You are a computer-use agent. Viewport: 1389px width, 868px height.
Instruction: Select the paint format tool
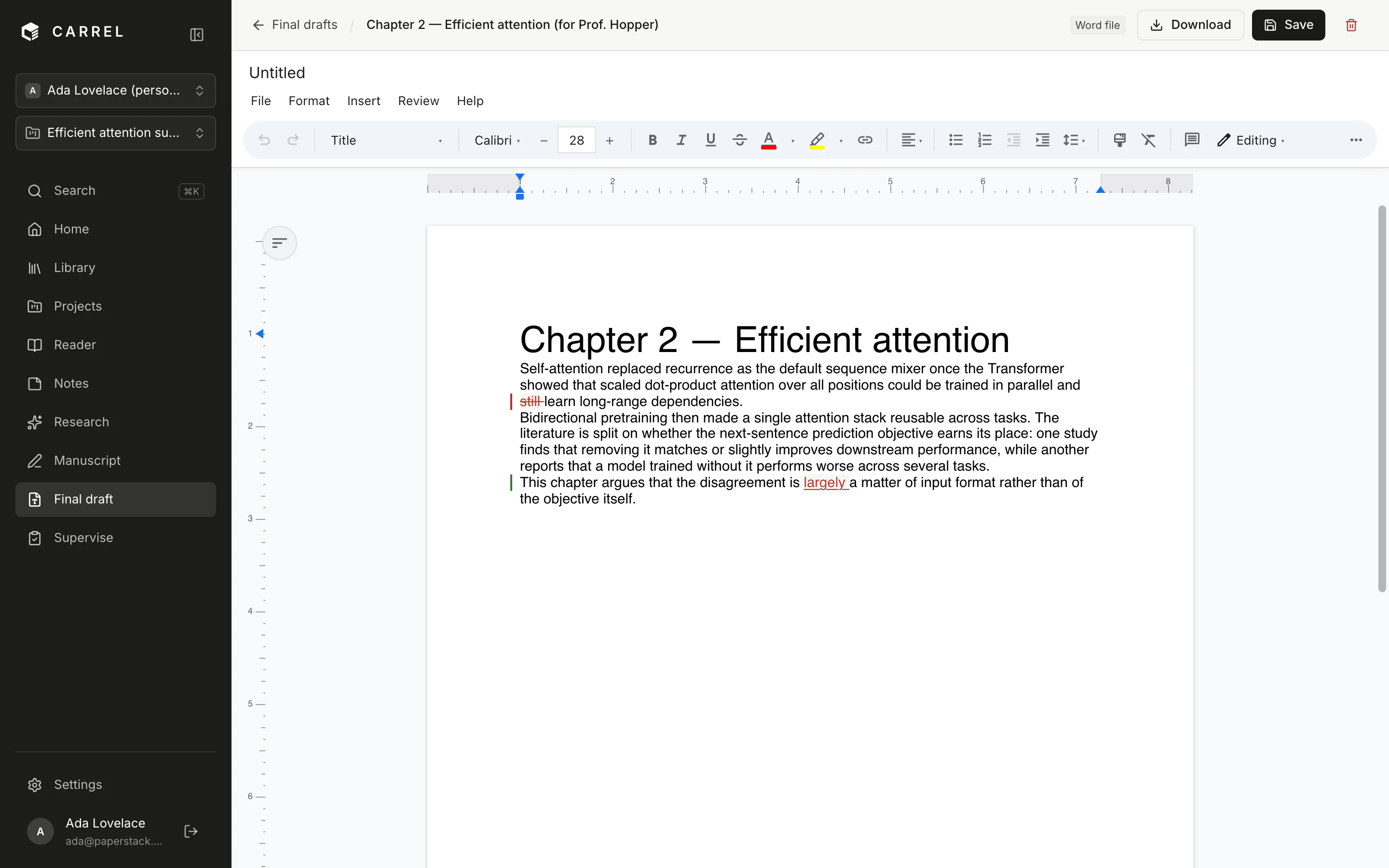(x=1119, y=140)
